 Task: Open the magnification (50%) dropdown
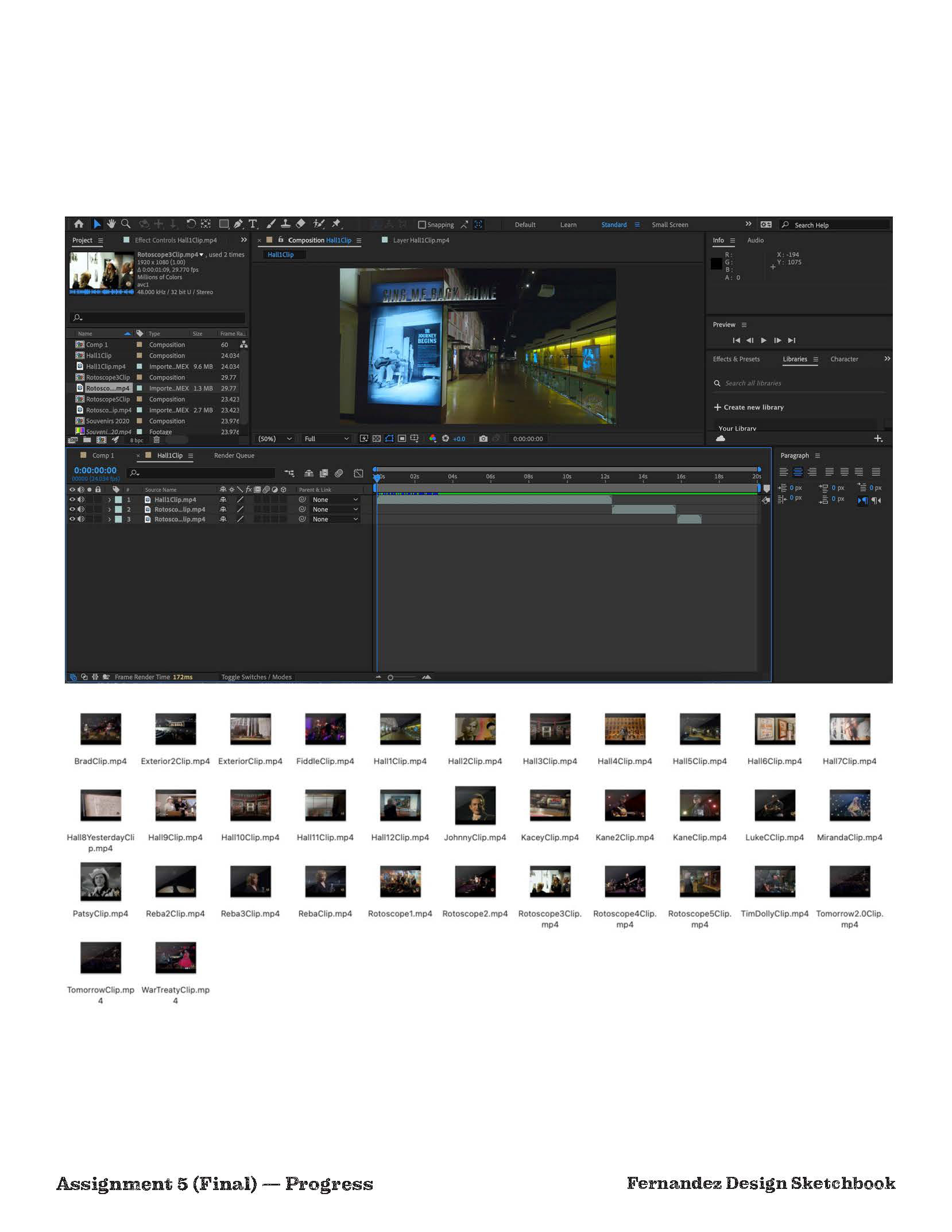(x=274, y=439)
